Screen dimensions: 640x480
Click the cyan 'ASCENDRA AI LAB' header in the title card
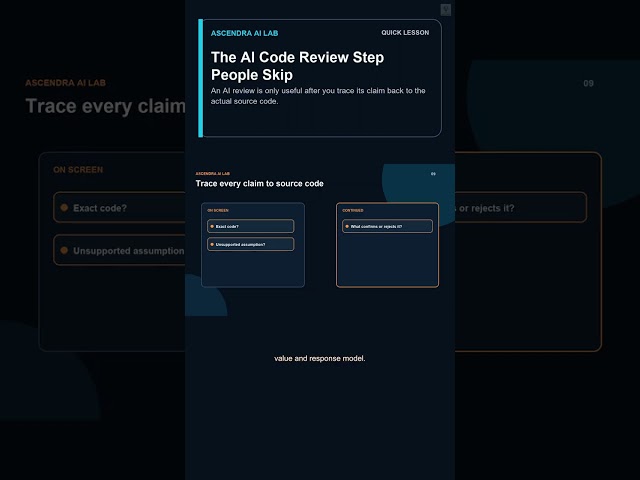tap(244, 33)
